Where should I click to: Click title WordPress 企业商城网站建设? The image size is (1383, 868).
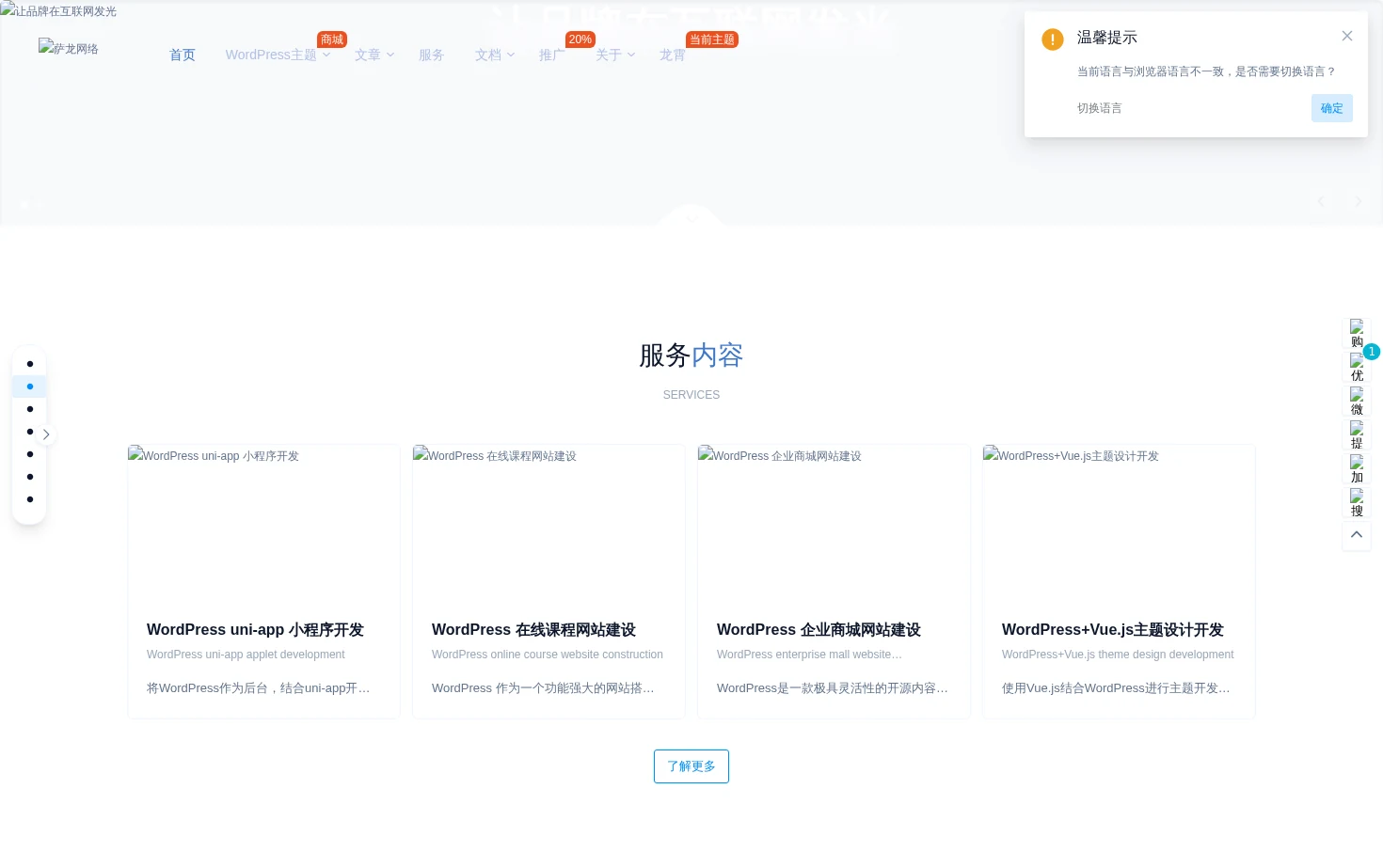coord(819,630)
